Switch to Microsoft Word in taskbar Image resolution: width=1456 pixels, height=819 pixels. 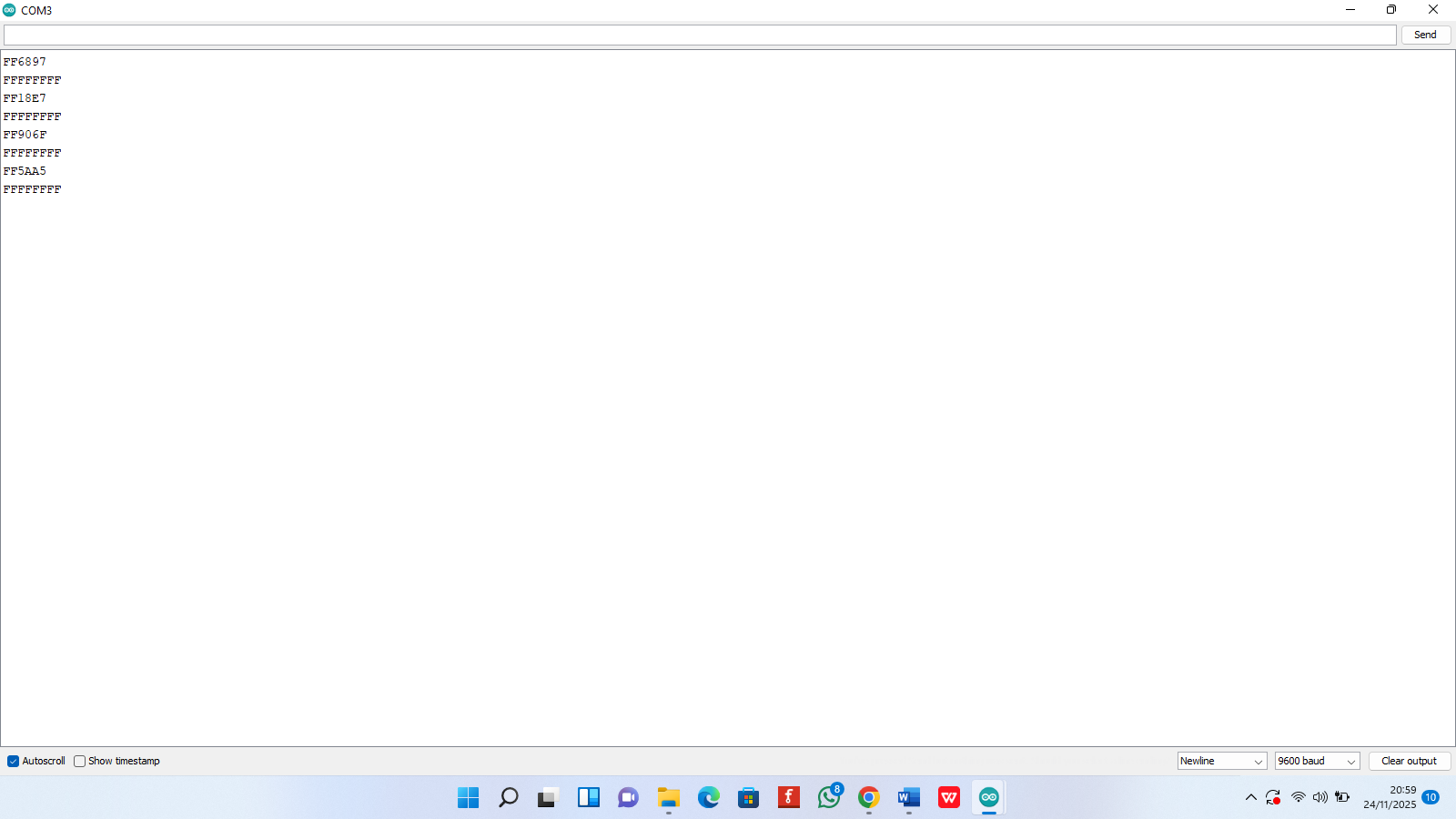click(909, 798)
